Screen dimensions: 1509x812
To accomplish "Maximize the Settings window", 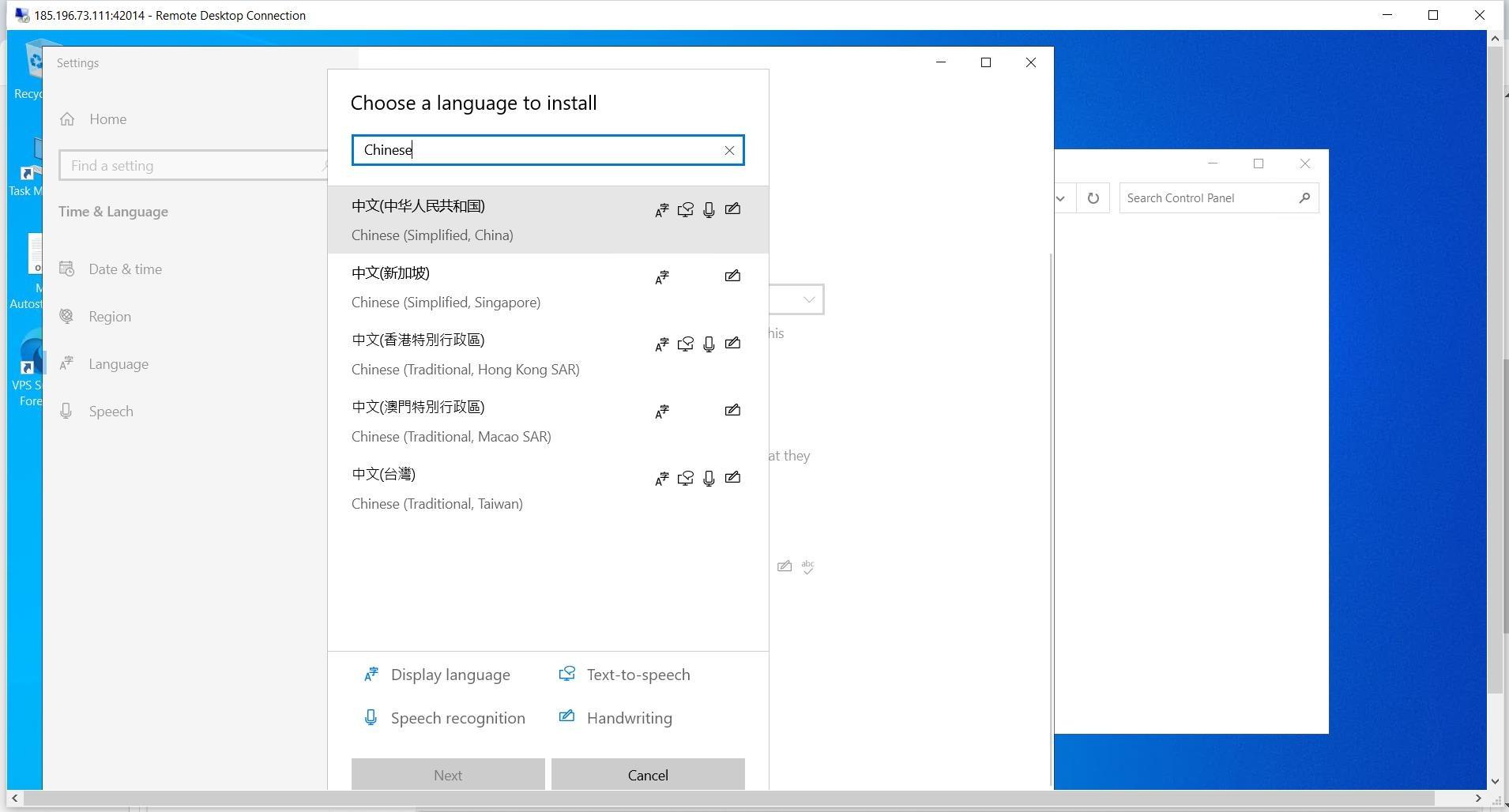I will click(986, 62).
